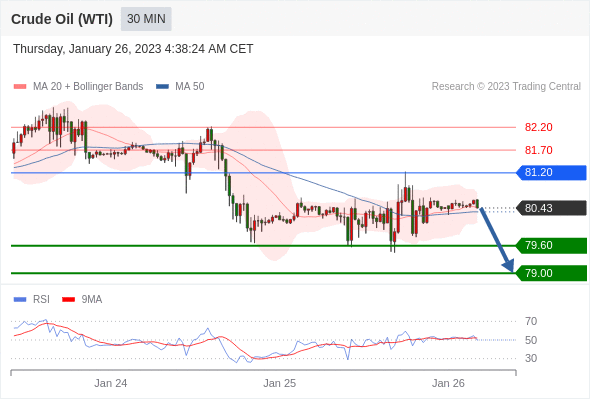This screenshot has width=590, height=400.
Task: Select the 79.60 green support tag
Action: [x=551, y=245]
